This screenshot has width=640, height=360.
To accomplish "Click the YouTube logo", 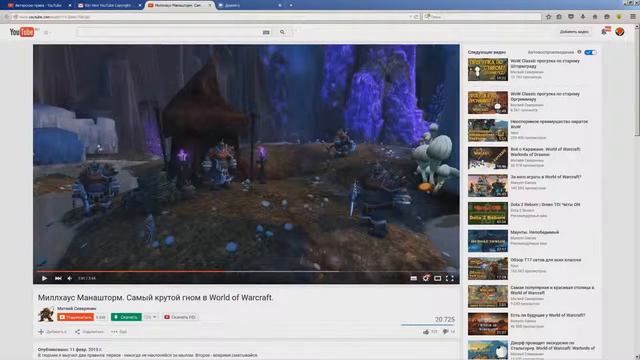I will pyautogui.click(x=22, y=32).
